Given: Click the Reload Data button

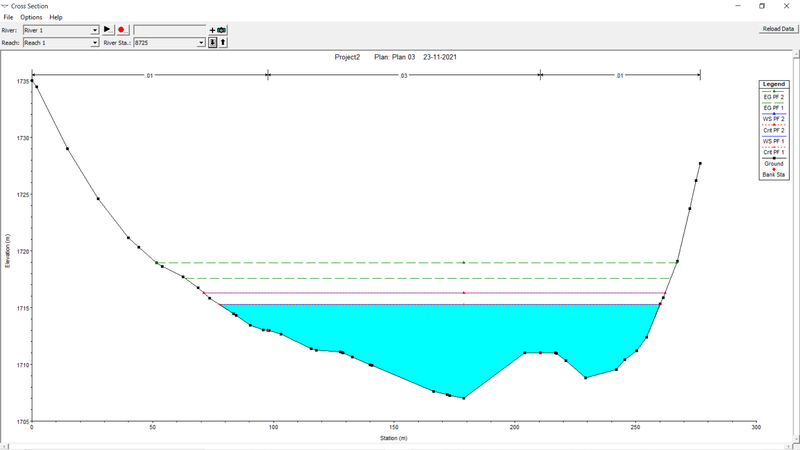Looking at the screenshot, I should 778,29.
